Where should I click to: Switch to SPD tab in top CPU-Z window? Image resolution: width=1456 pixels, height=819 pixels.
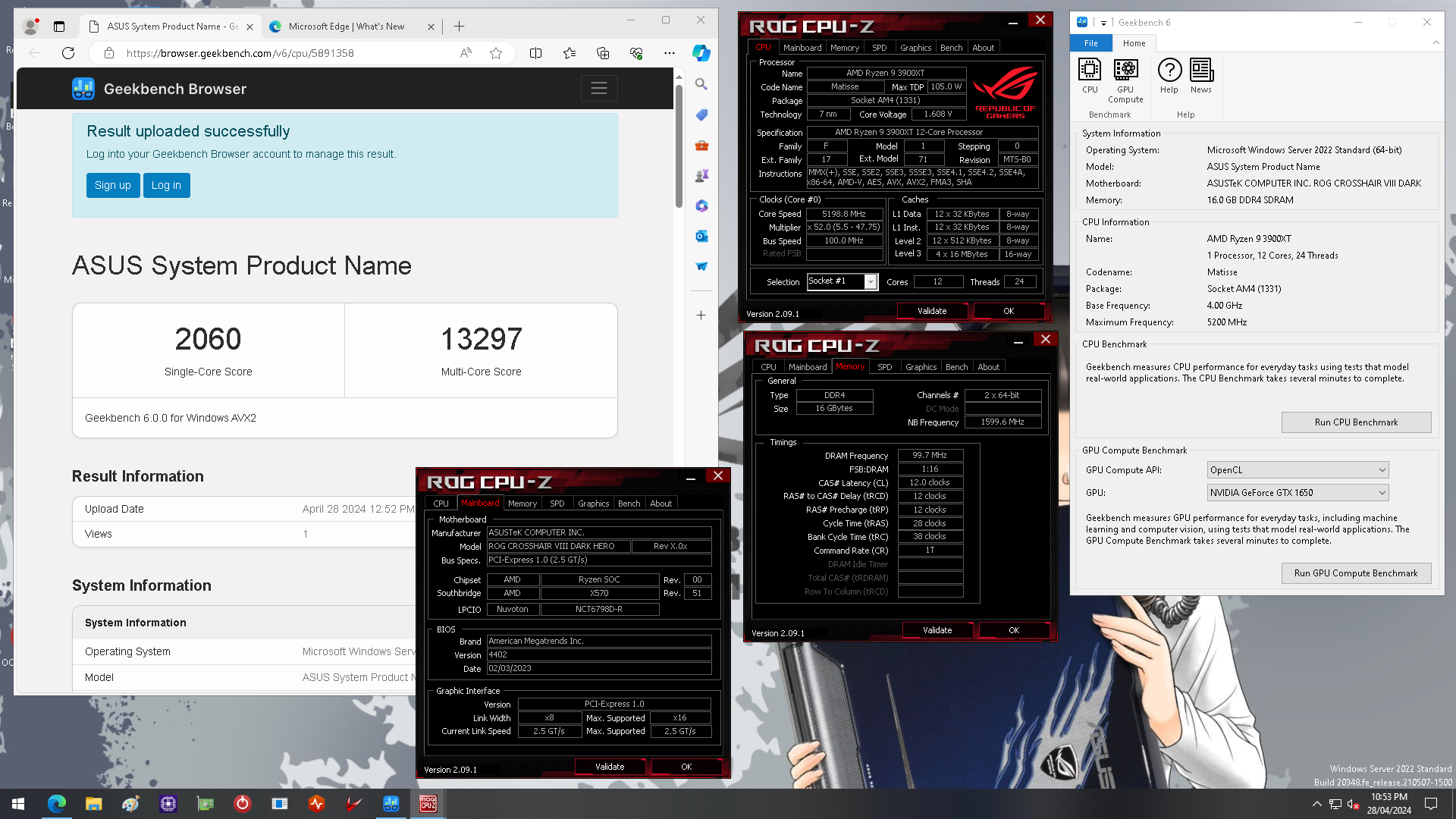pyautogui.click(x=880, y=48)
